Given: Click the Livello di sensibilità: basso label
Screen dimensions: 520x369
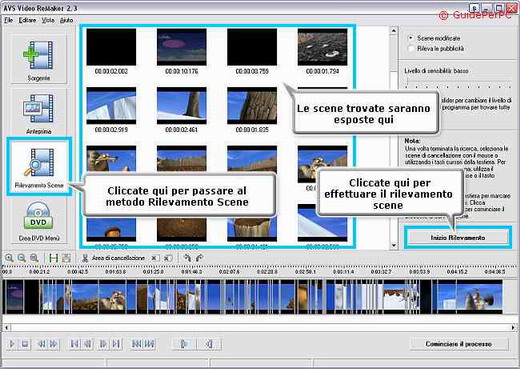Looking at the screenshot, I should click(436, 71).
